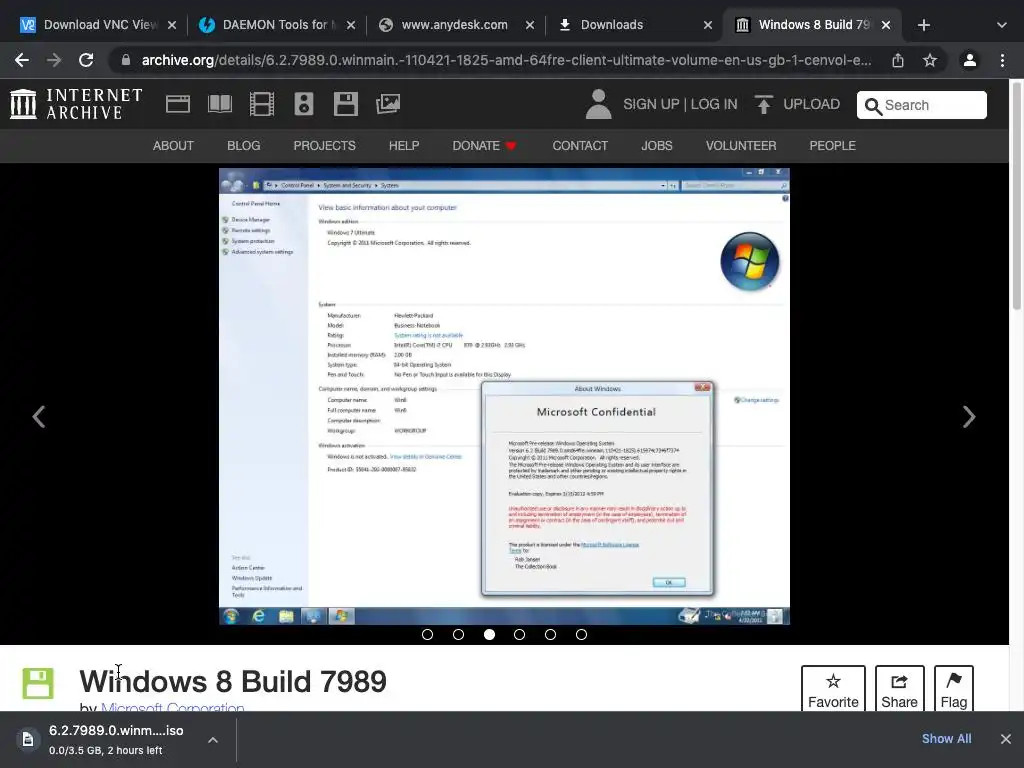Show the next carousel image
The image size is (1024, 768).
click(969, 417)
